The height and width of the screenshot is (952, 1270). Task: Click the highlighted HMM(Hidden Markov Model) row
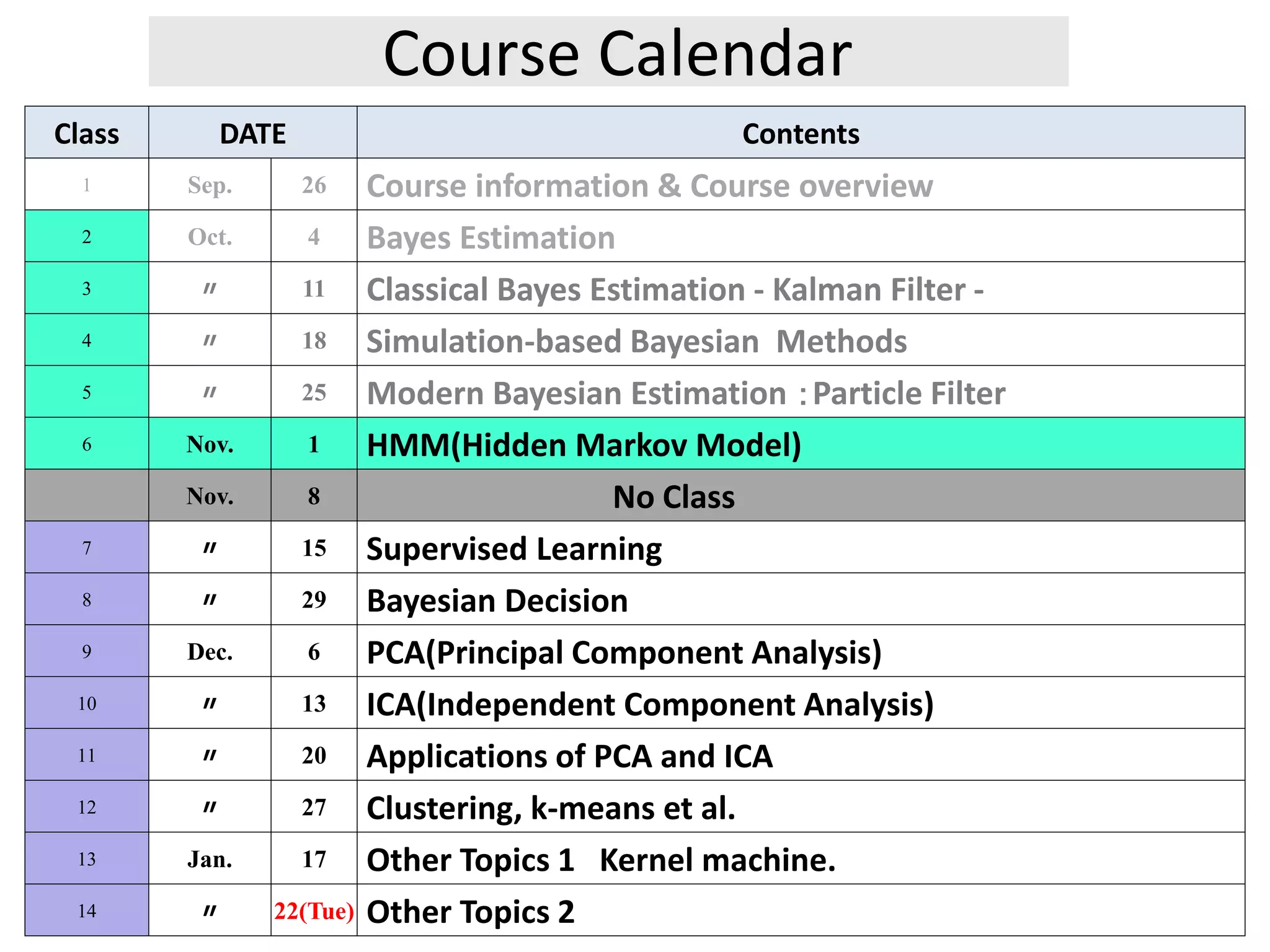[x=635, y=444]
